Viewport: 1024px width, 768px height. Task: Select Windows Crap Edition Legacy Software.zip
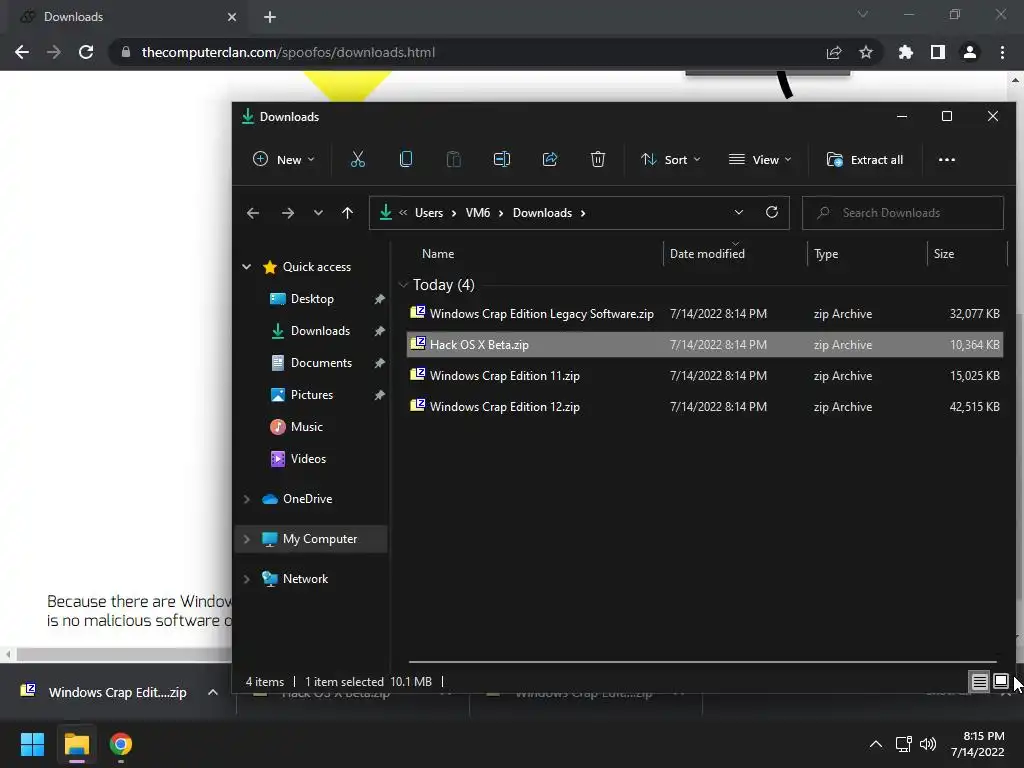(705, 313)
